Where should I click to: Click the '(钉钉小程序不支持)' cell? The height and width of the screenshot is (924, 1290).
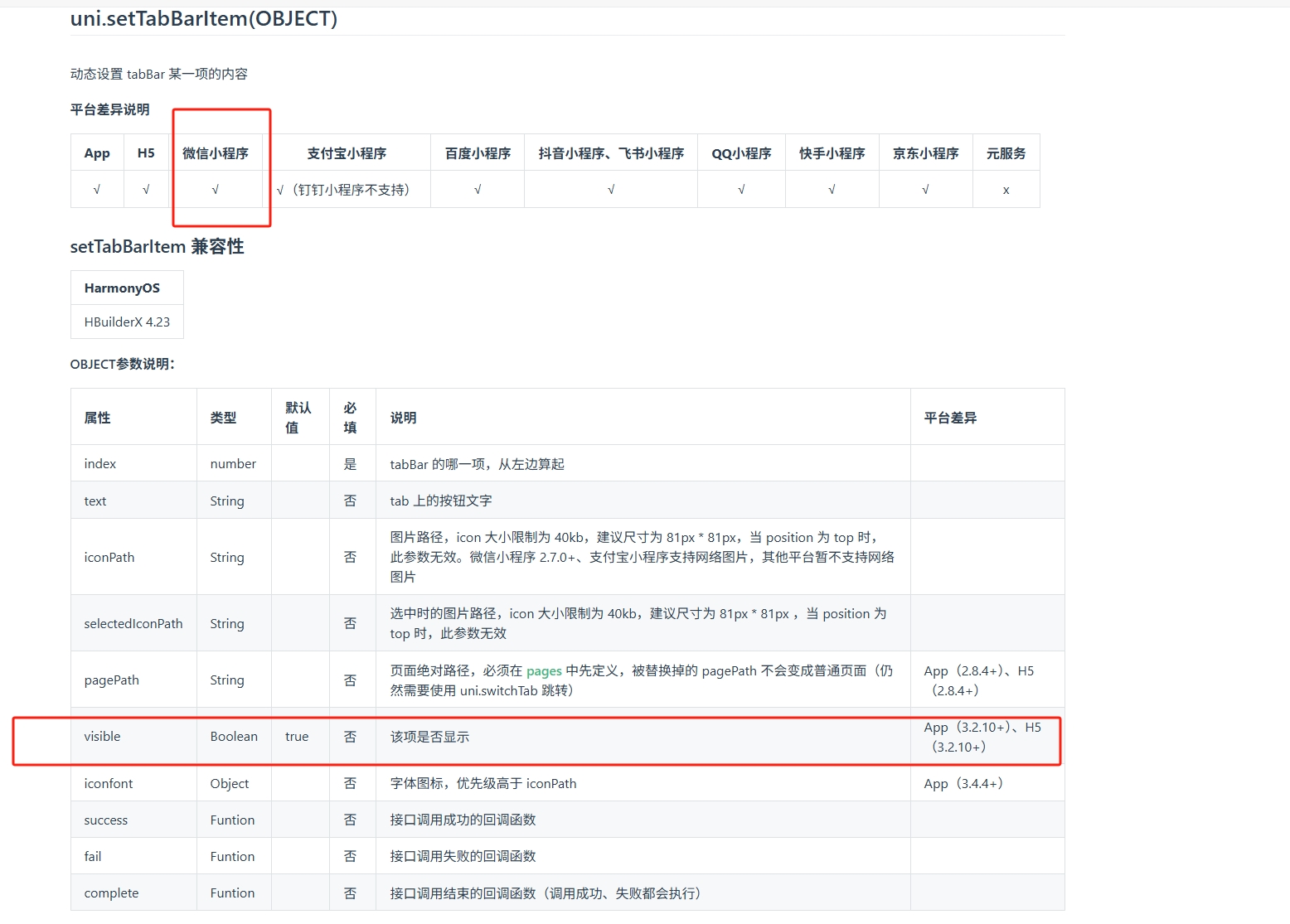click(347, 190)
